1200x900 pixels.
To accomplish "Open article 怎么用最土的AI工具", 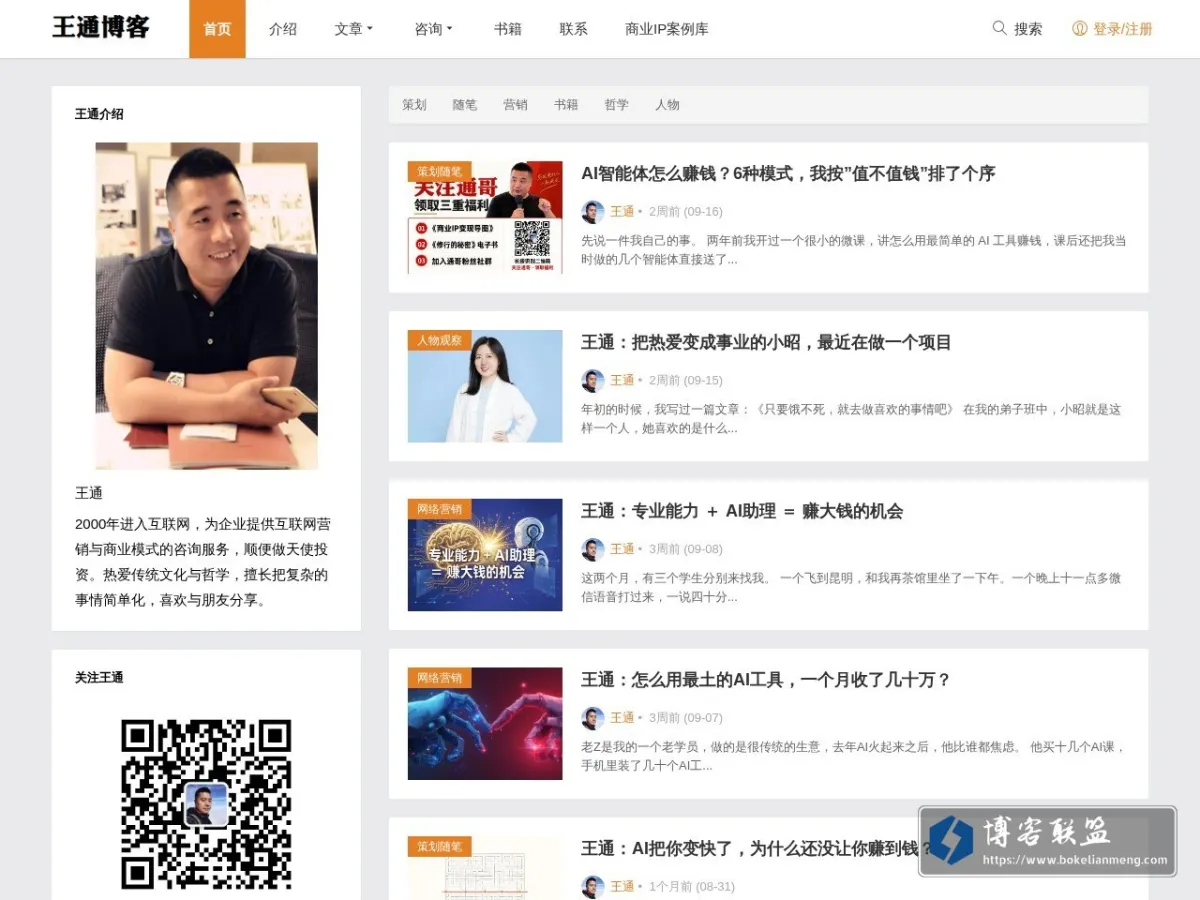I will (x=766, y=680).
